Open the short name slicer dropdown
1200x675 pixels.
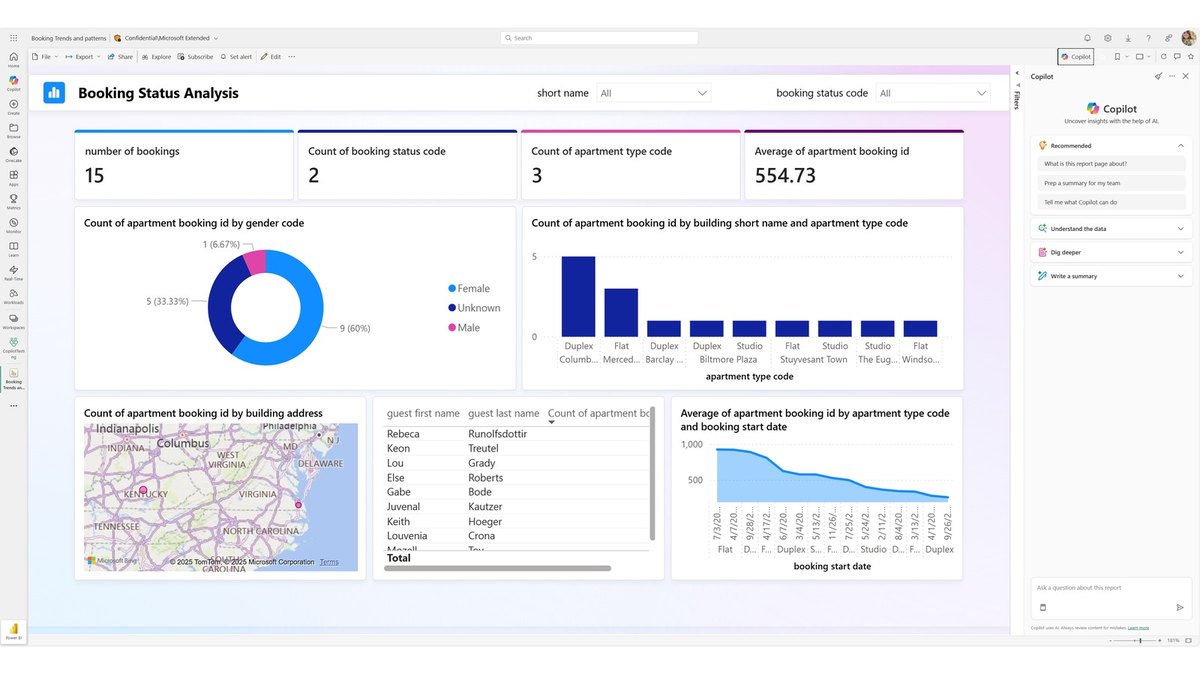654,93
